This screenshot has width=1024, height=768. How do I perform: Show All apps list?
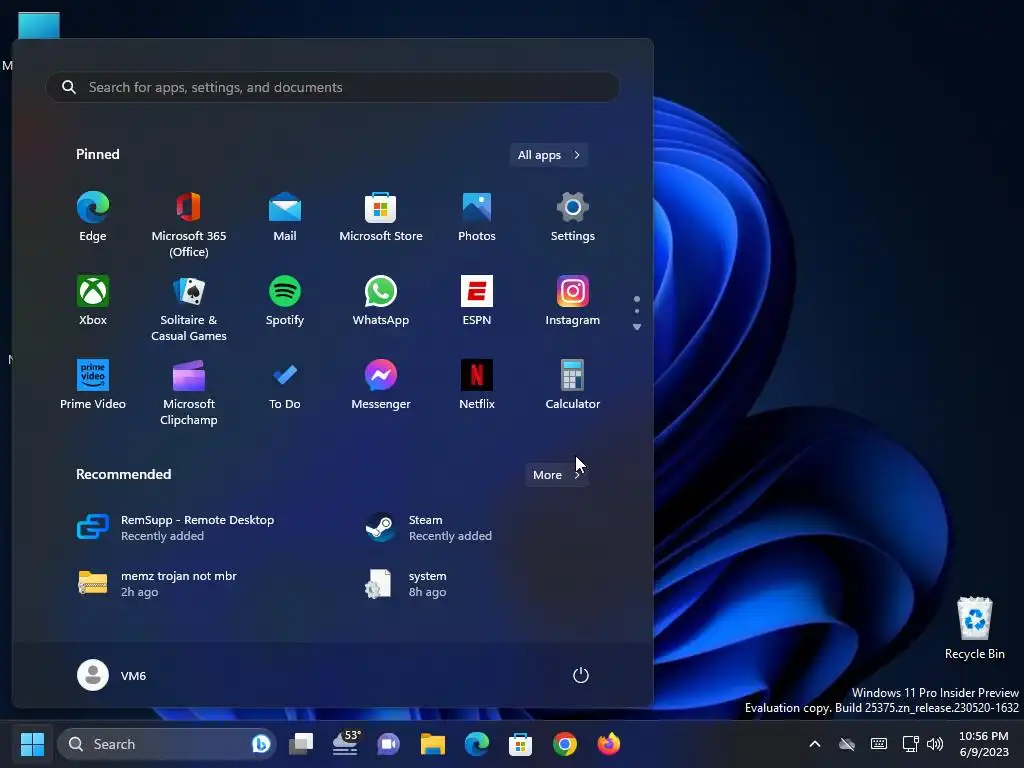tap(549, 155)
